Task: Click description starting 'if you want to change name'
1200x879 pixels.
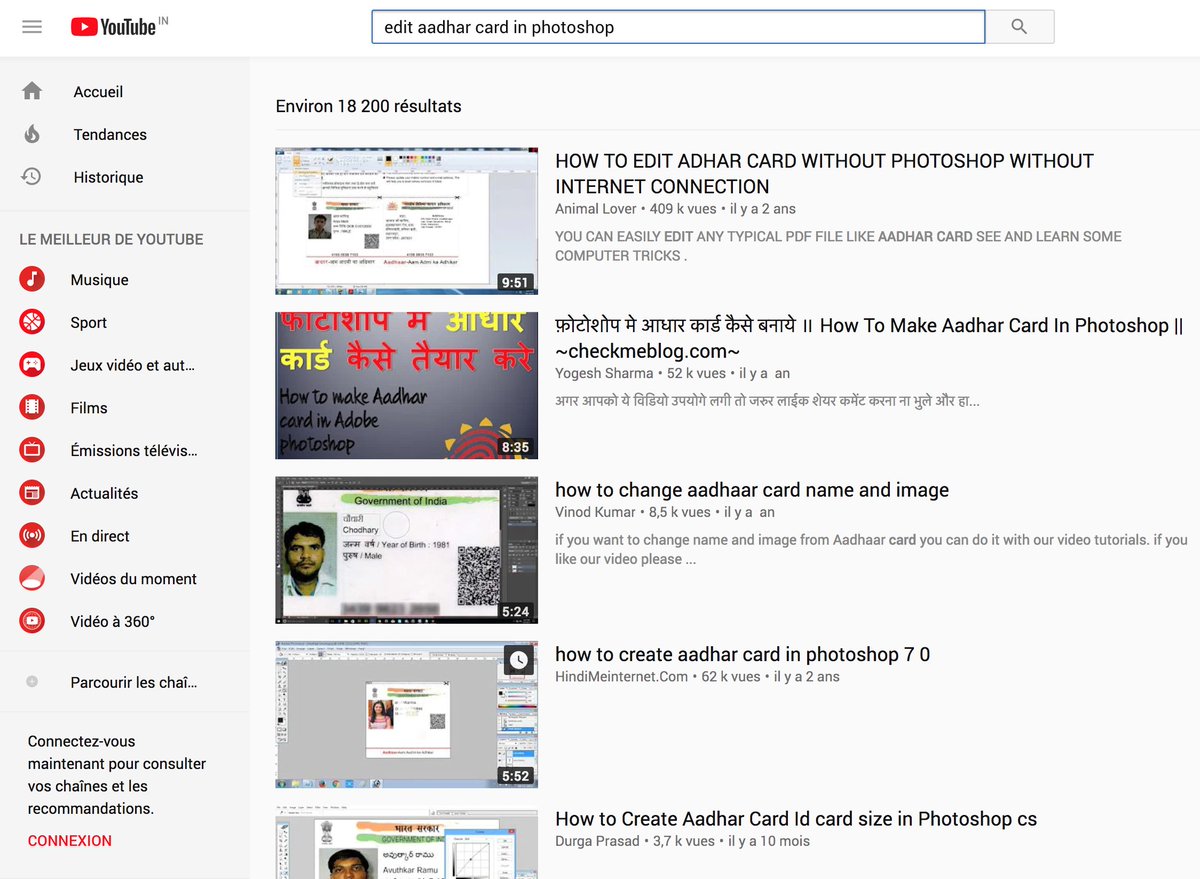Action: [x=871, y=549]
